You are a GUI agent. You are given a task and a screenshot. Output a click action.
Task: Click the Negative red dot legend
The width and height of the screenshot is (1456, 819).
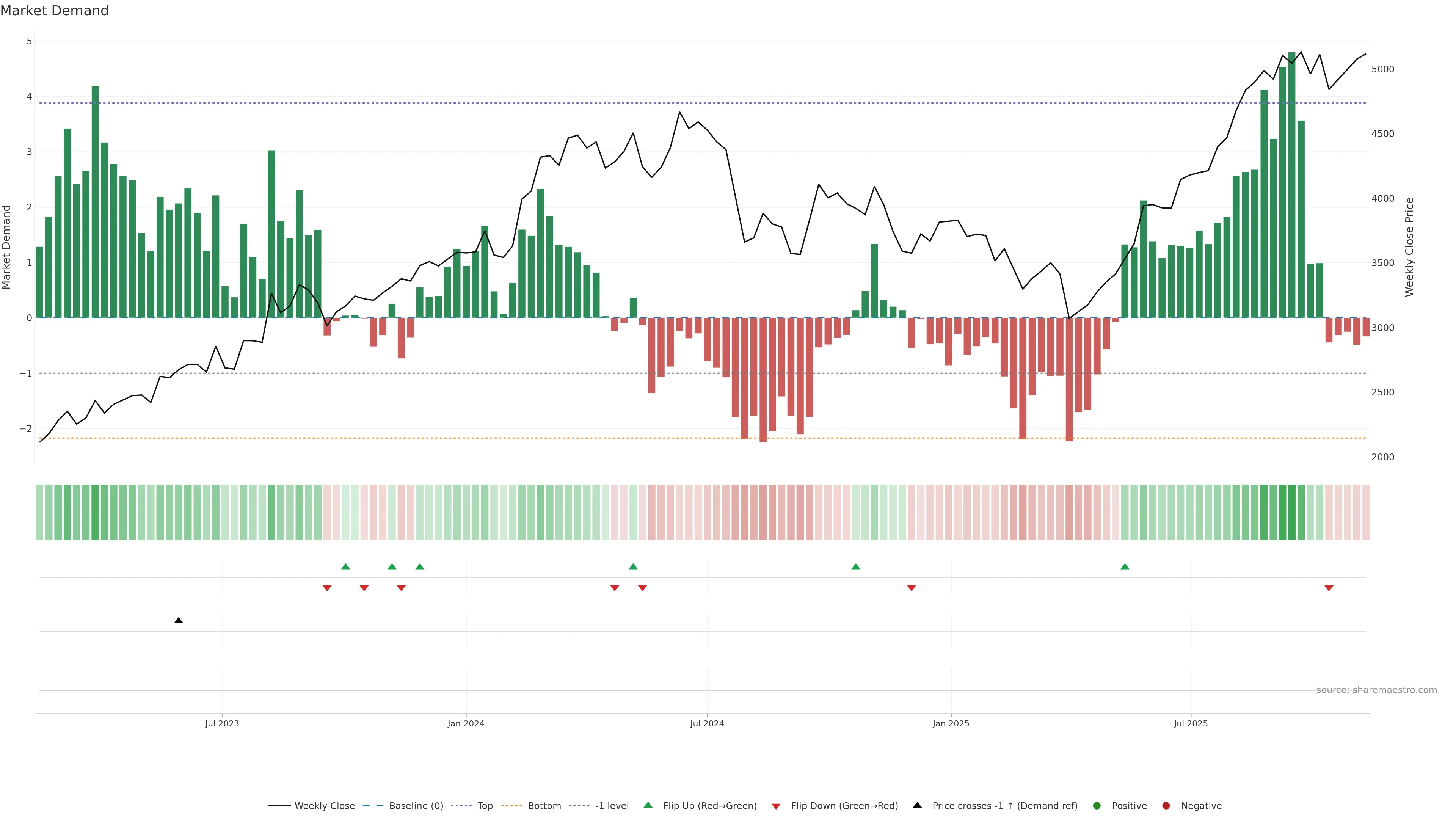point(1166,805)
